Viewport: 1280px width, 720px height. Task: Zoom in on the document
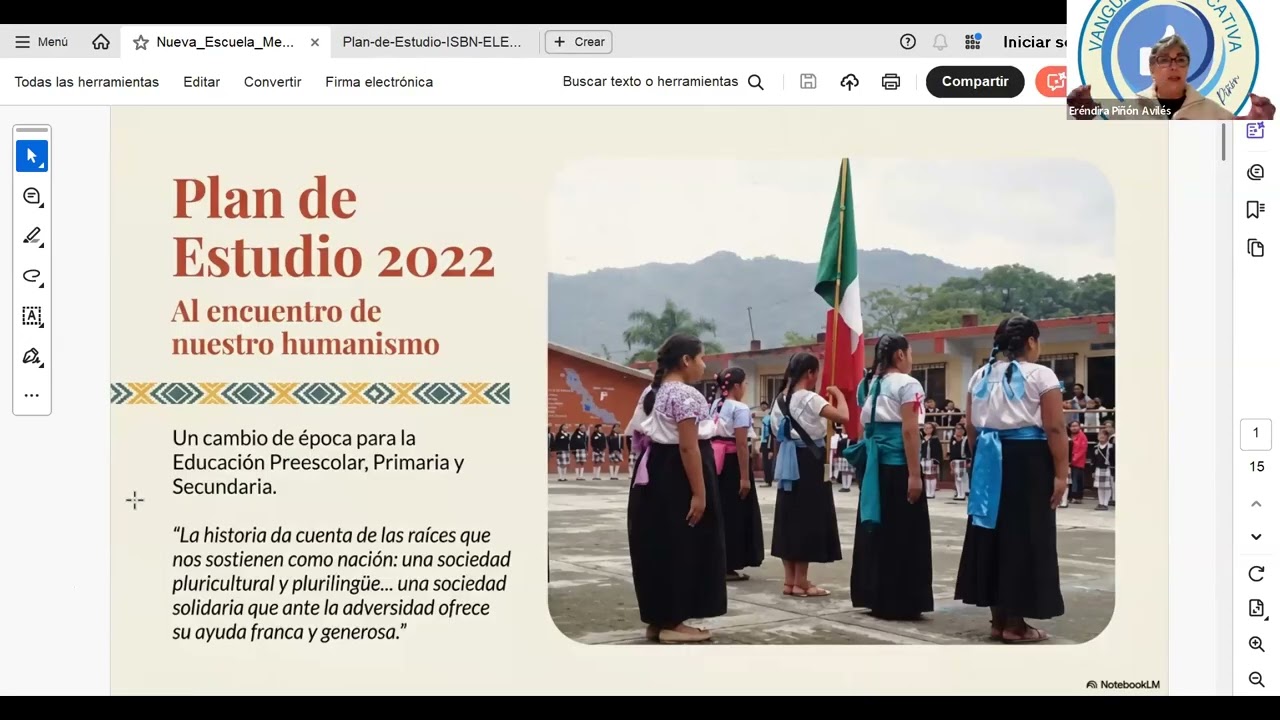coord(1256,644)
